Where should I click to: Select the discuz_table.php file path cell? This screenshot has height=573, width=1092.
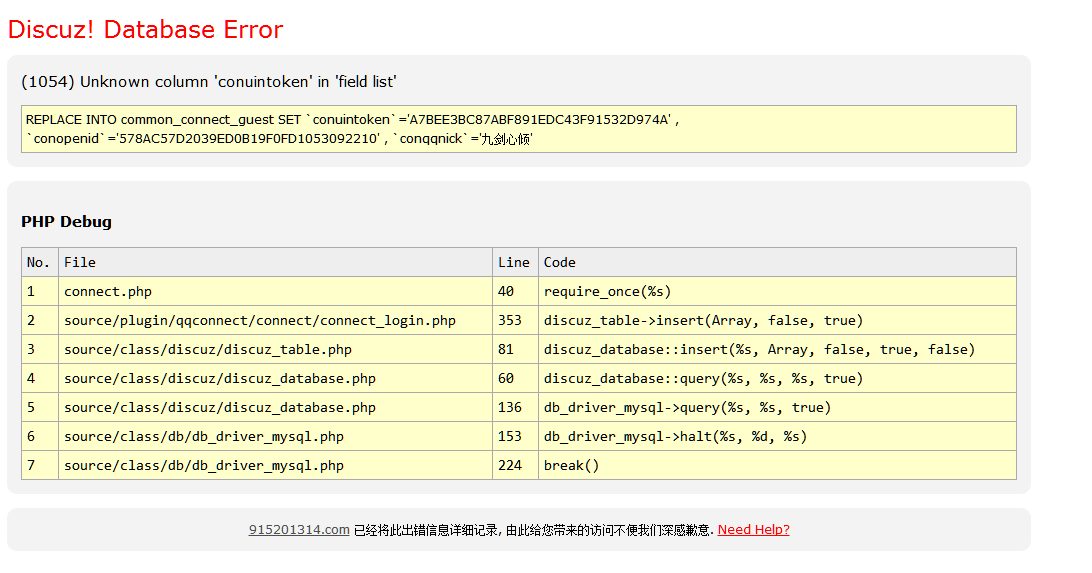(x=207, y=349)
